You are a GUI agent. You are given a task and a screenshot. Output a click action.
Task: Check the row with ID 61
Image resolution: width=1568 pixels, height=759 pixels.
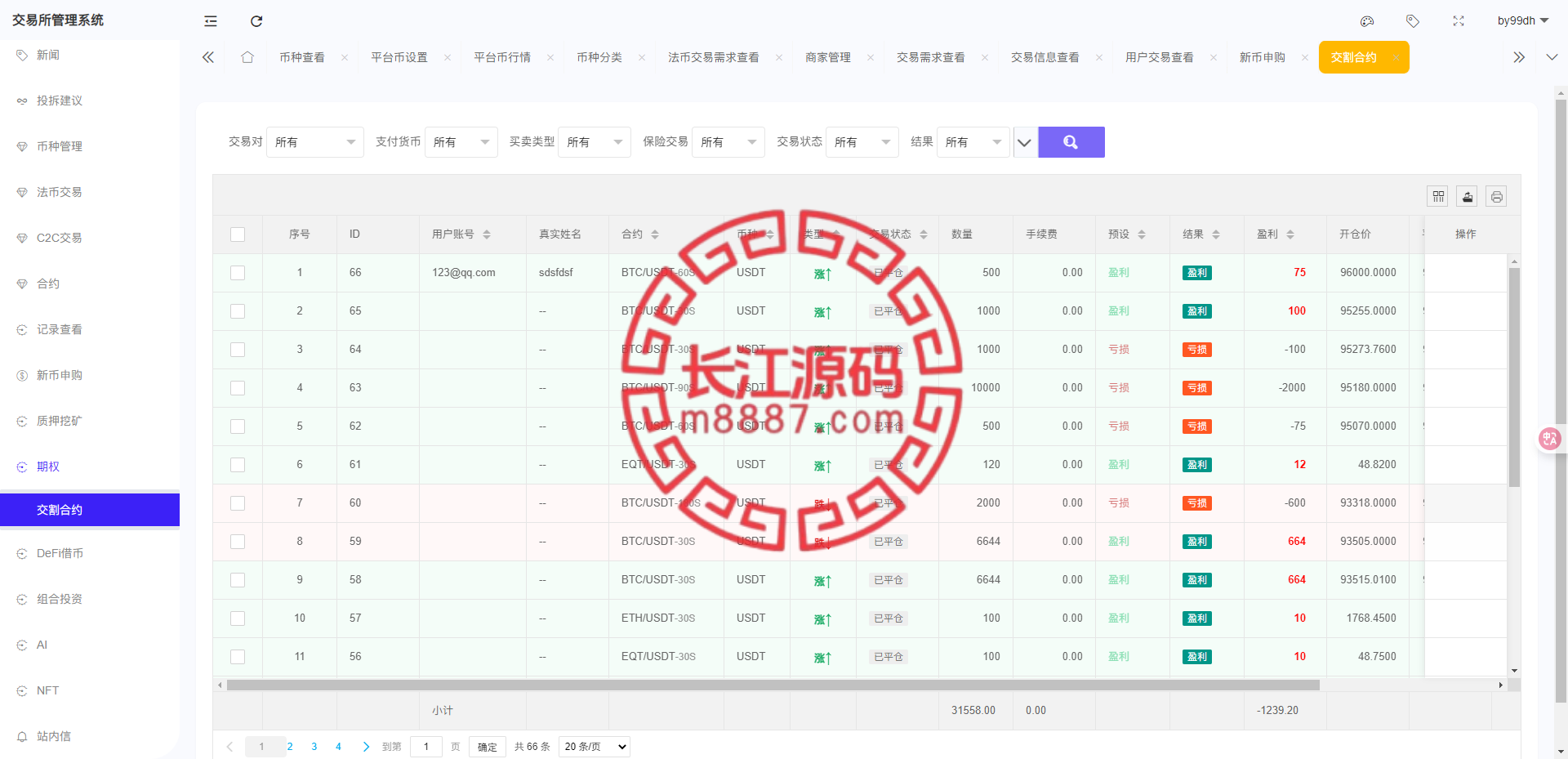click(x=238, y=465)
